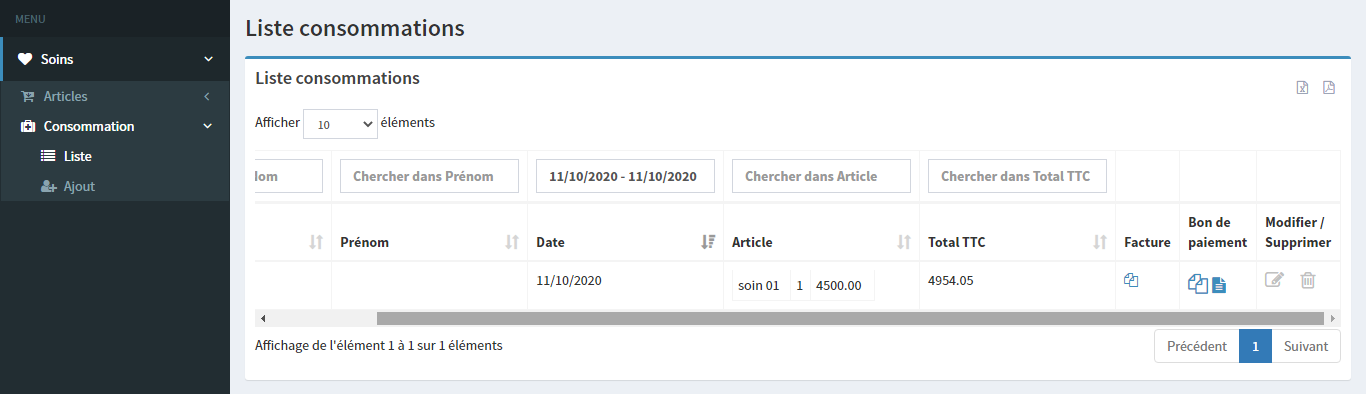This screenshot has height=394, width=1366.
Task: Export the list to PDF
Action: click(x=1329, y=87)
